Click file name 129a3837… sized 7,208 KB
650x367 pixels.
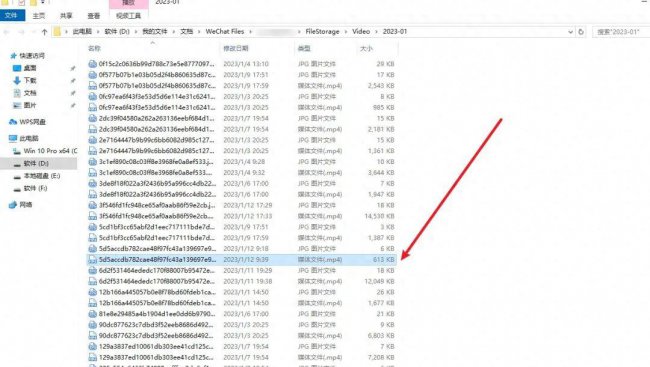tap(157, 357)
